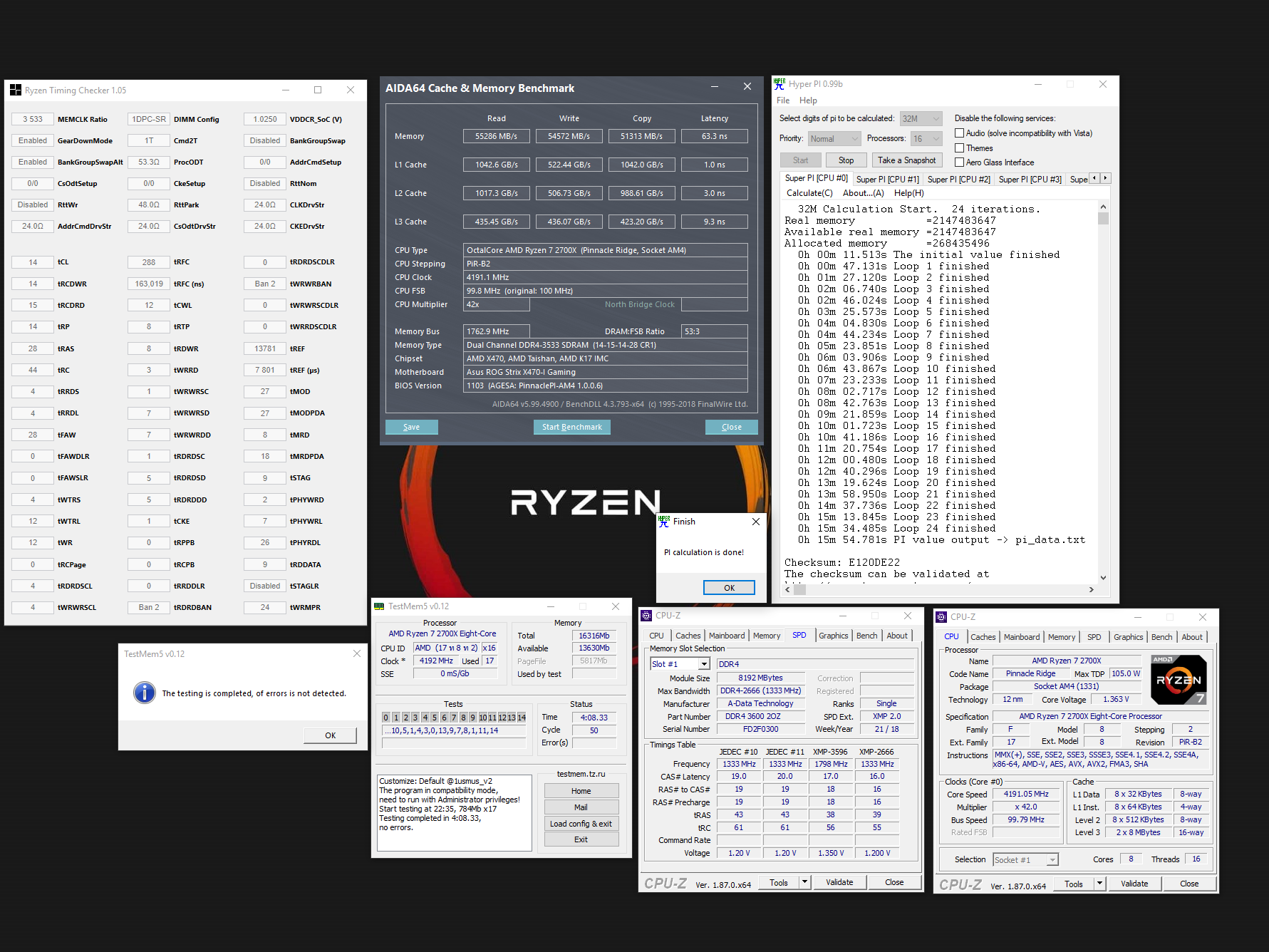This screenshot has width=1269, height=952.
Task: Click the Core Speed value 4191.05 MHz
Action: click(1026, 794)
